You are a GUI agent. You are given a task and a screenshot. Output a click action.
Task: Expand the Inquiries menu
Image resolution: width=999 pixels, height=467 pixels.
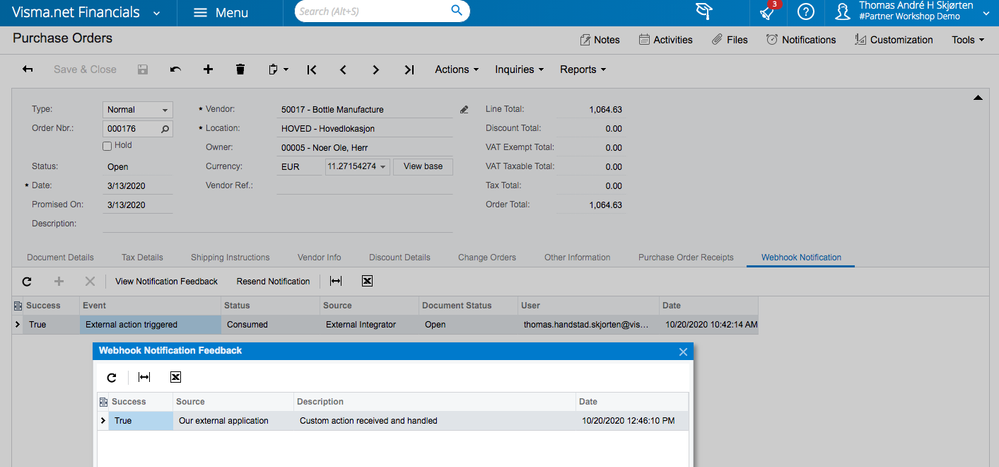click(x=519, y=69)
